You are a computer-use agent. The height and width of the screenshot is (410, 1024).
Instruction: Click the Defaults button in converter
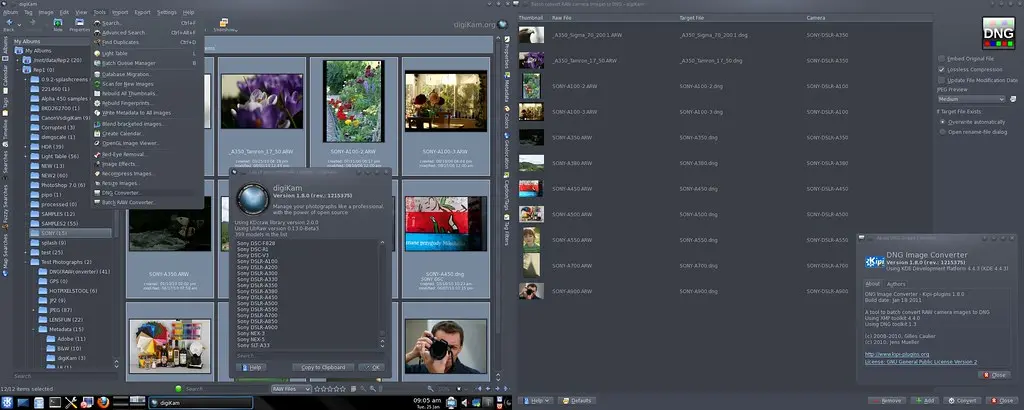coord(576,400)
